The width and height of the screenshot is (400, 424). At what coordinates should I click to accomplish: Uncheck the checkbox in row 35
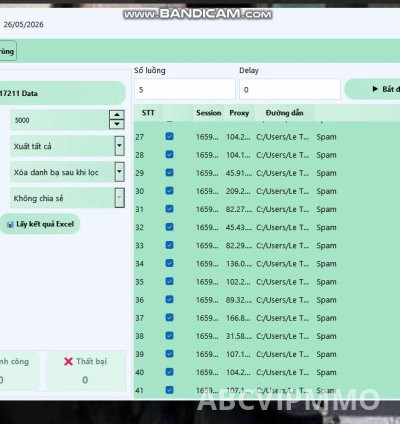coord(169,281)
